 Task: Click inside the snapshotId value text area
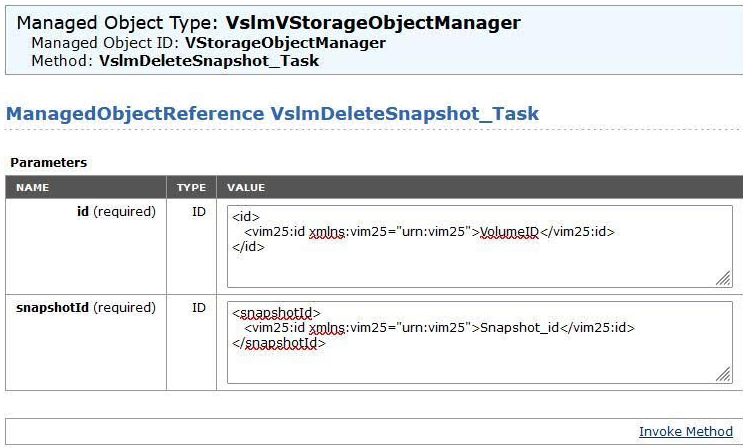coord(480,362)
